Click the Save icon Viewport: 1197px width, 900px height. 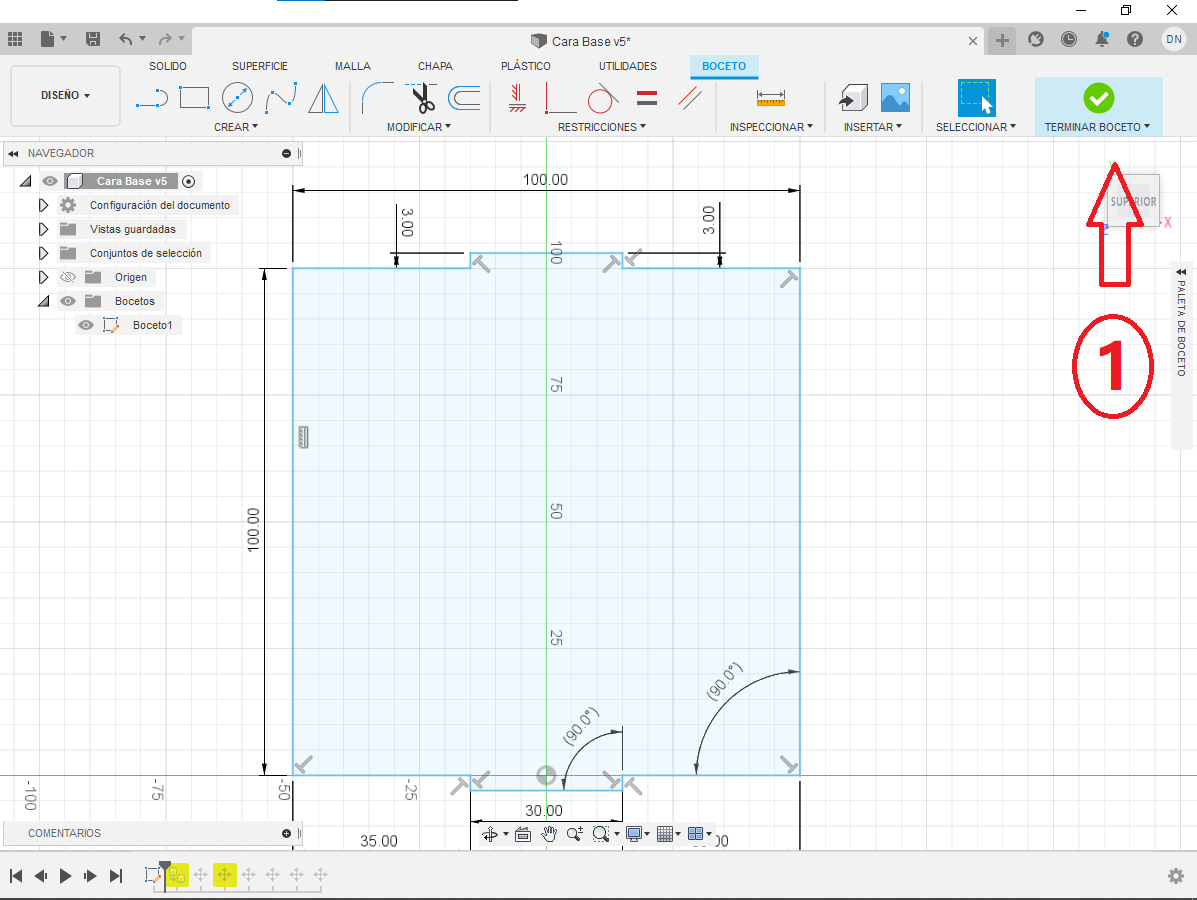click(x=93, y=39)
